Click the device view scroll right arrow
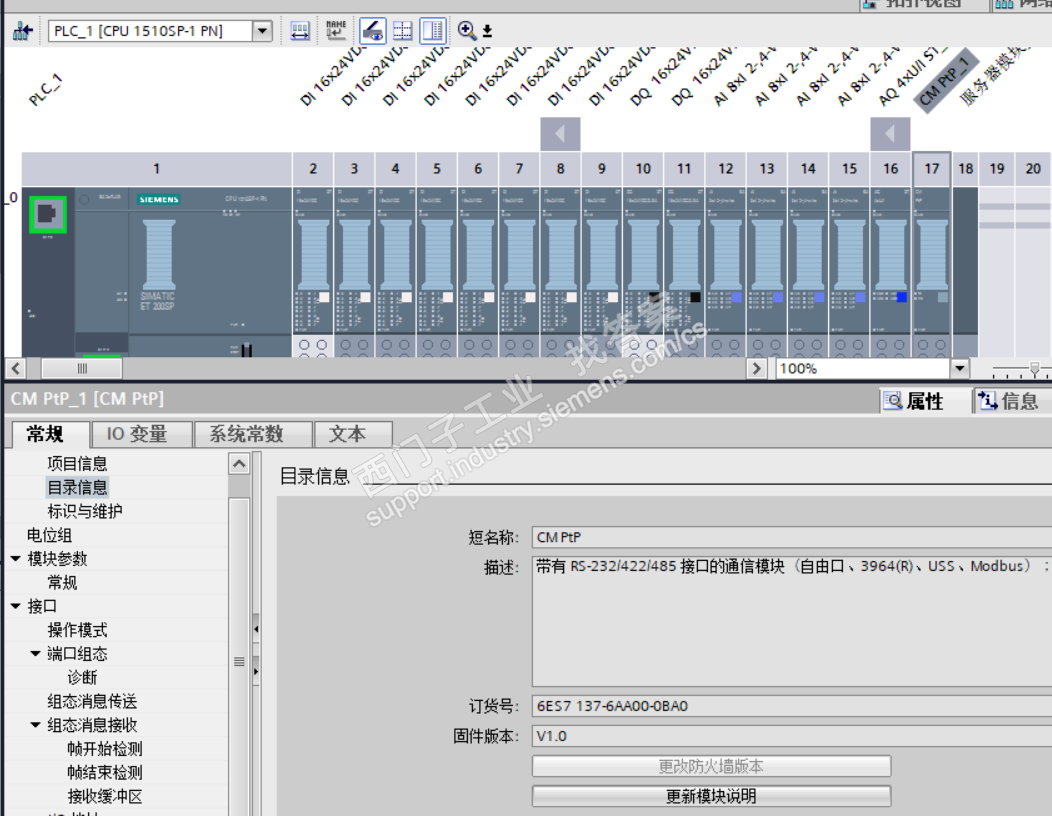The image size is (1052, 816). (757, 368)
